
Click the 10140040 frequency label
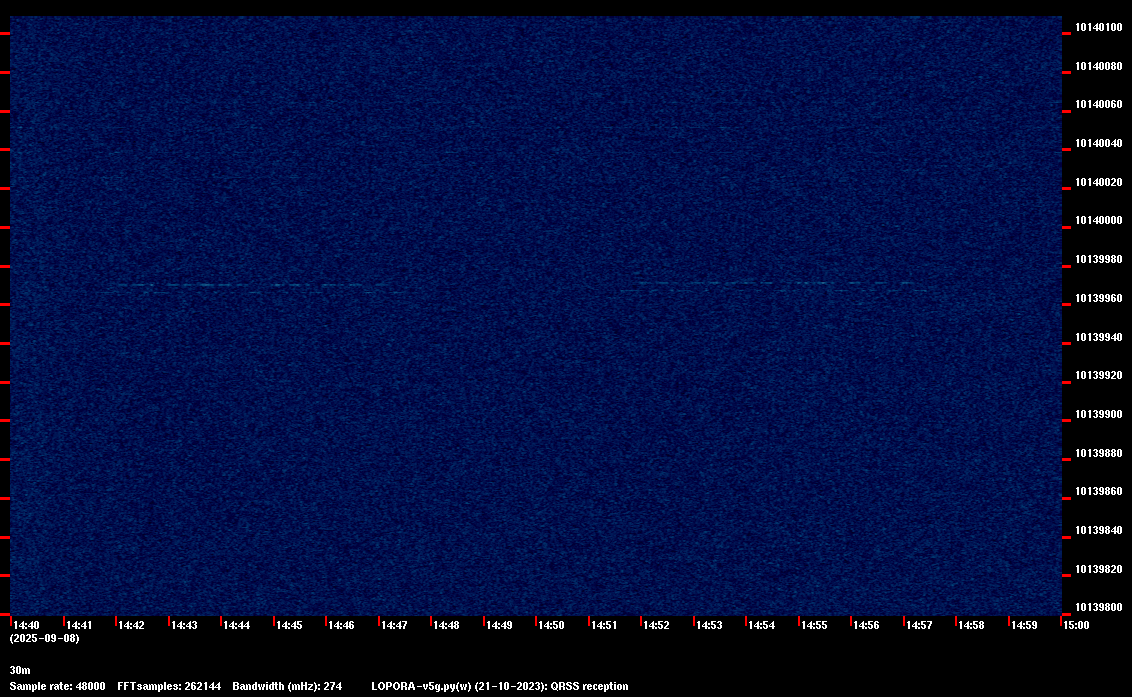click(1098, 144)
